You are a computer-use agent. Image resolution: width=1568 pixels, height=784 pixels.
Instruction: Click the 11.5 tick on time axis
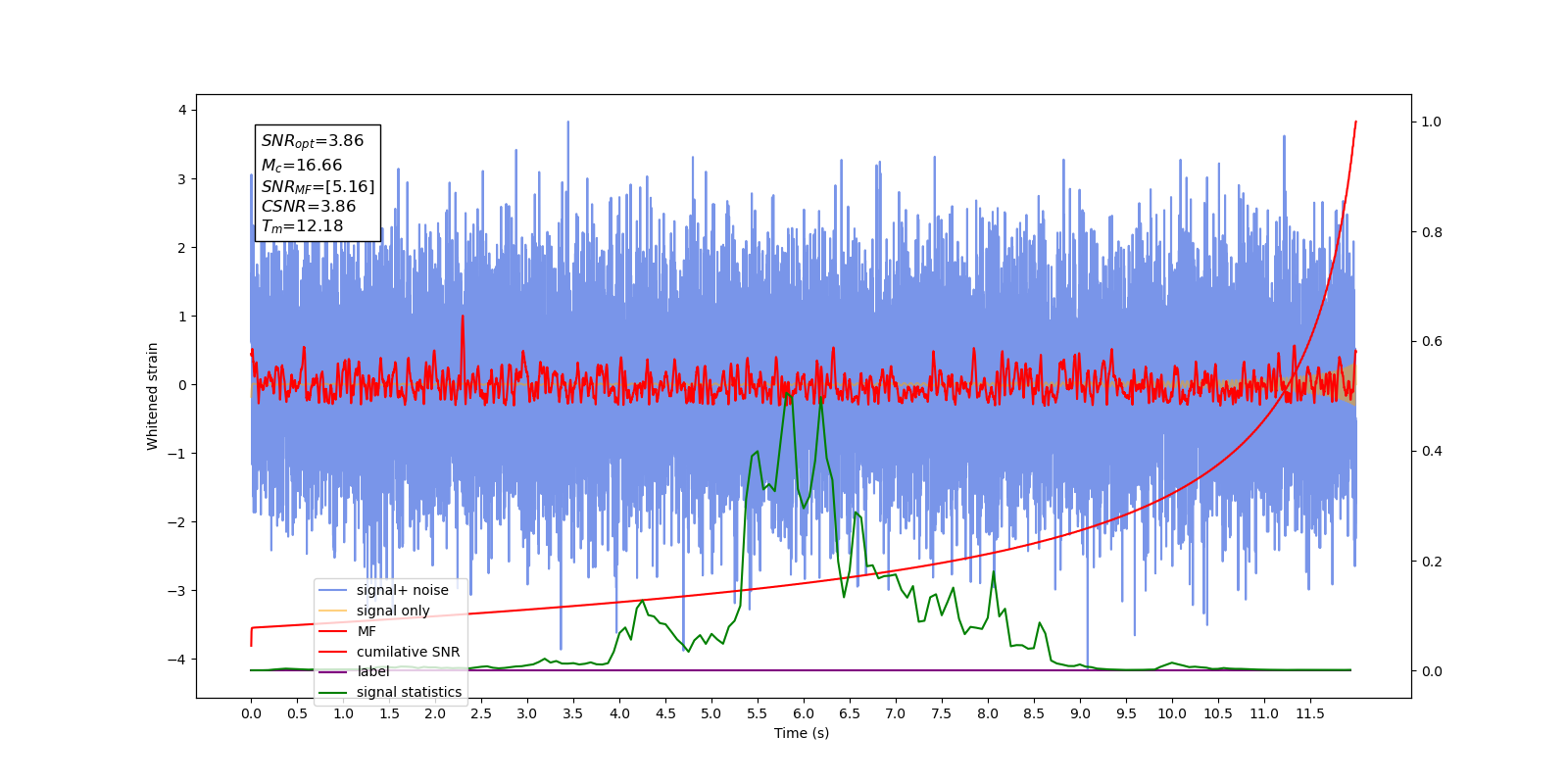point(1310,713)
